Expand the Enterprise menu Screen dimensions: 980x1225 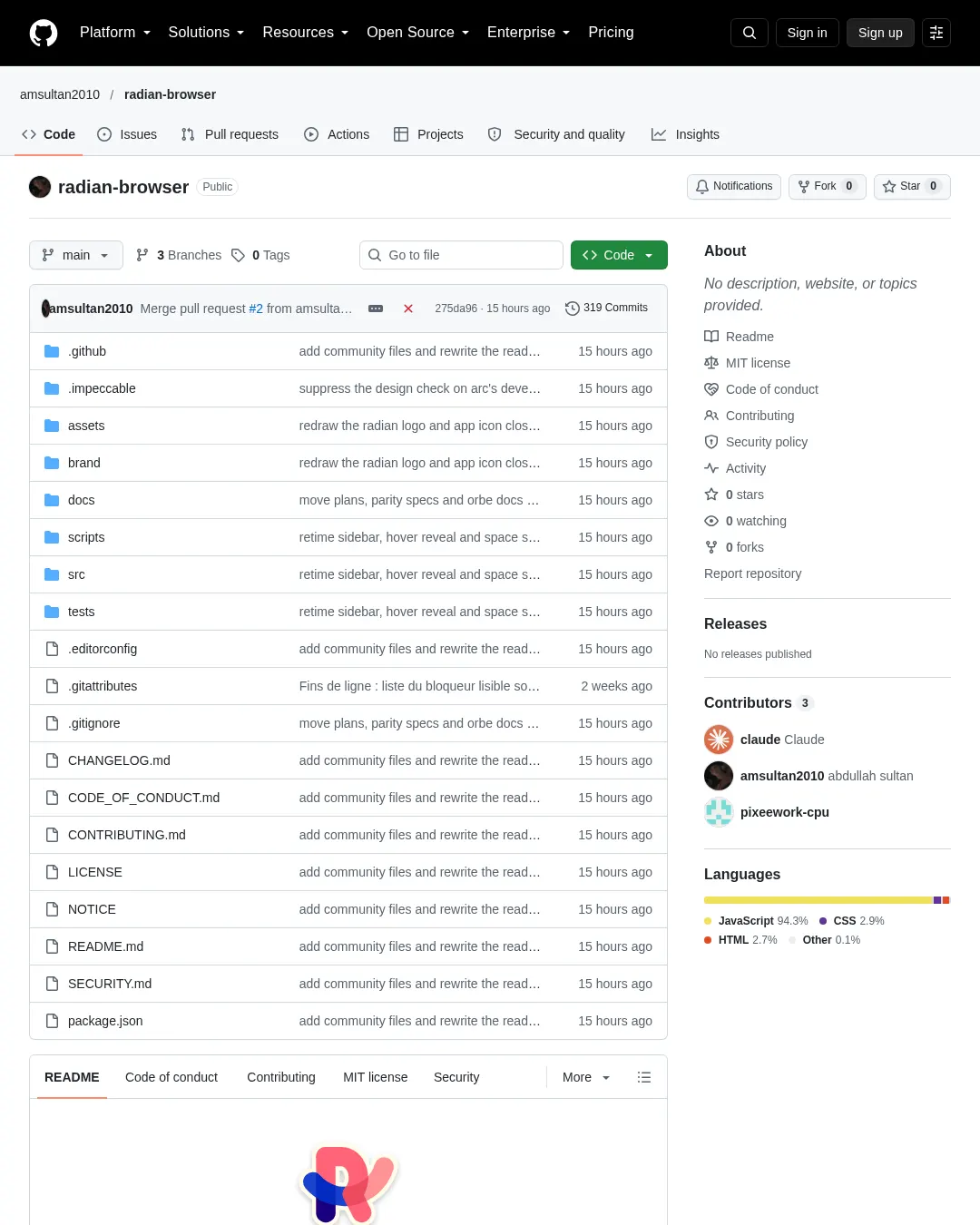coord(529,33)
